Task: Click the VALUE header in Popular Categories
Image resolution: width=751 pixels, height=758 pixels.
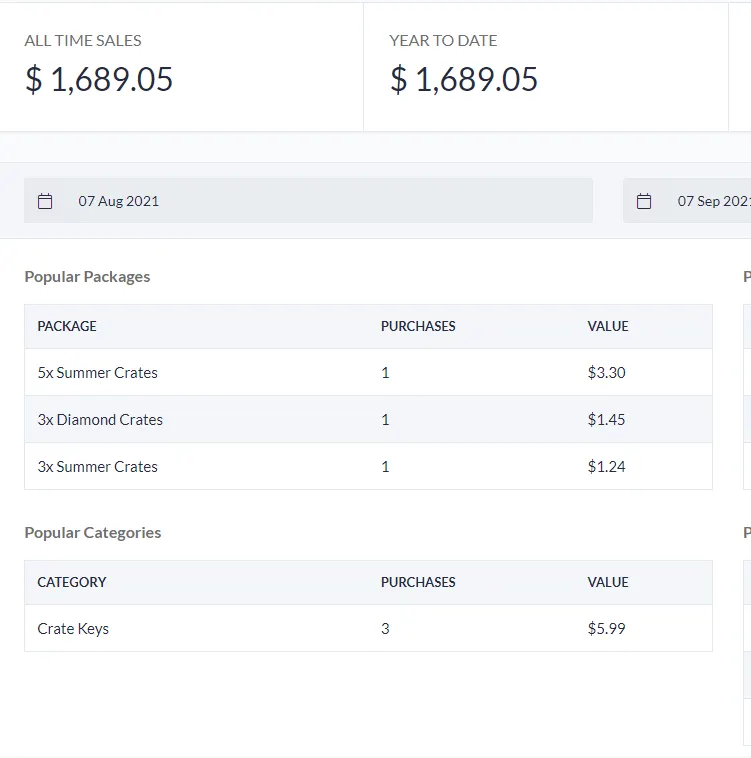Action: (x=608, y=582)
